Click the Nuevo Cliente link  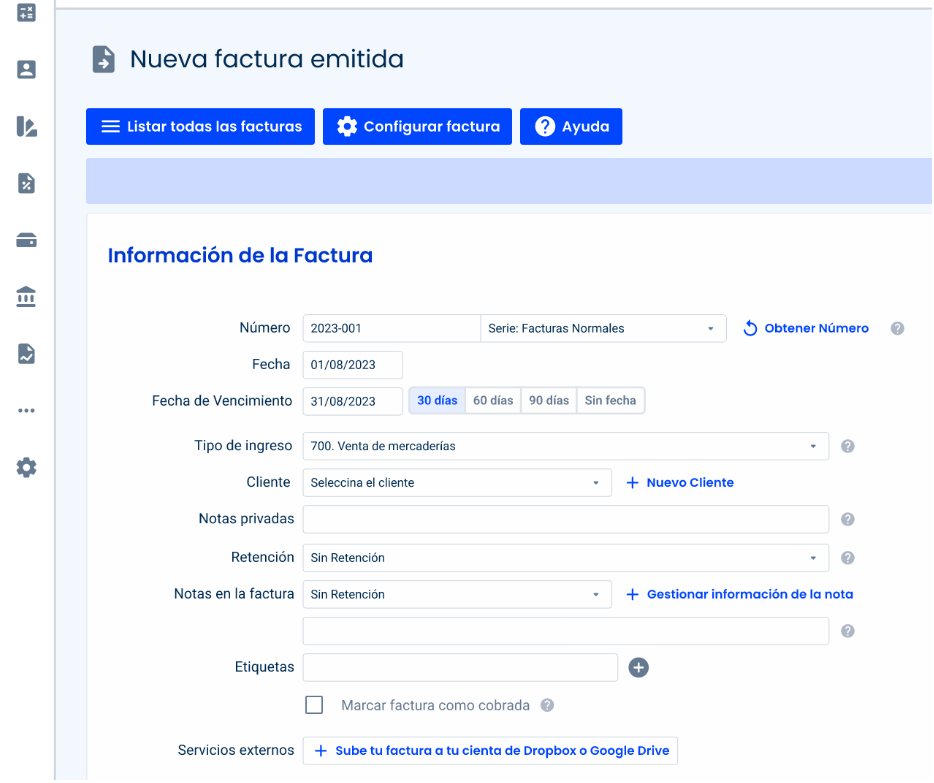point(680,483)
